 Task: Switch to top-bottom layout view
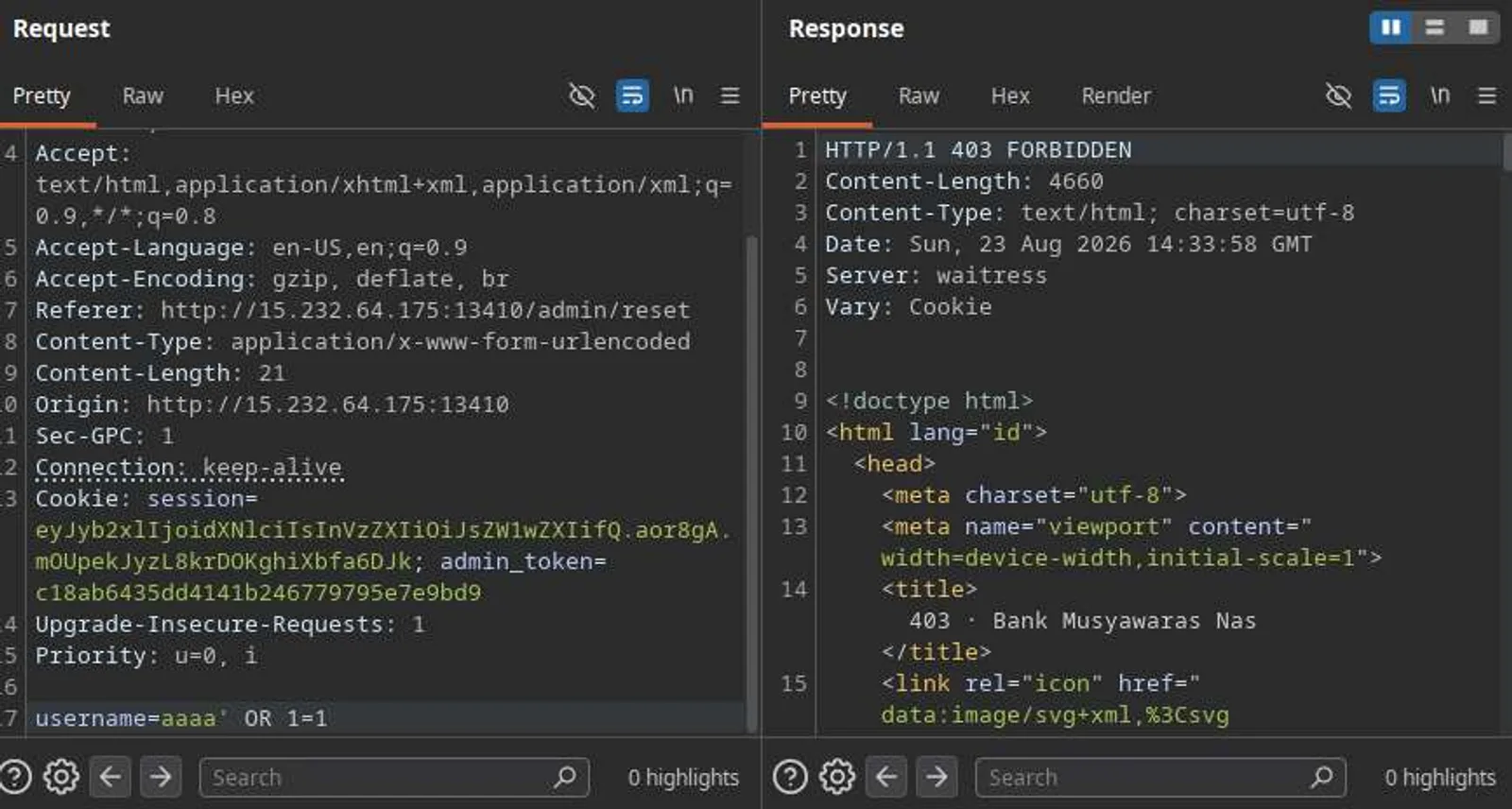coord(1435,27)
